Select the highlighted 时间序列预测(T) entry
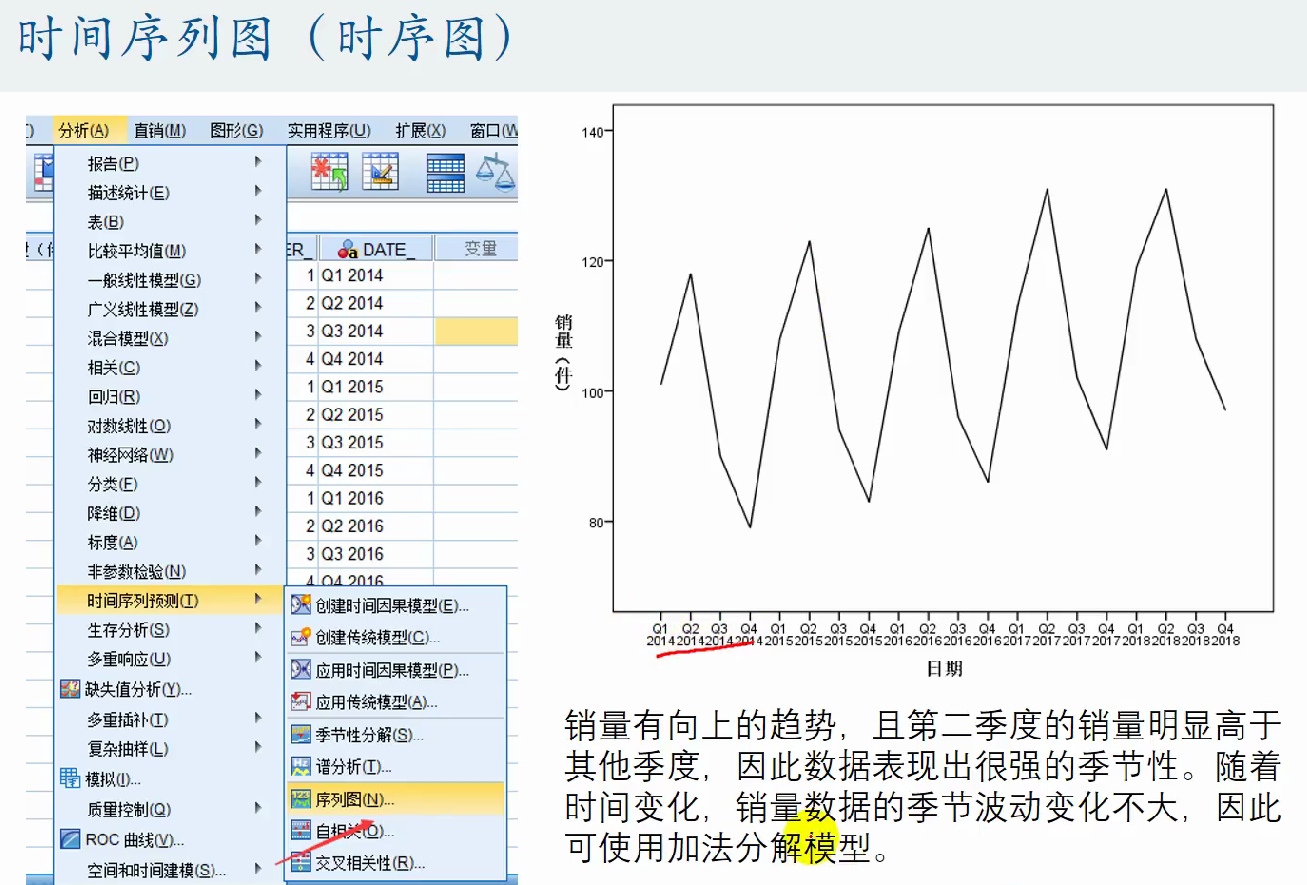The width and height of the screenshot is (1307, 885). (x=171, y=600)
